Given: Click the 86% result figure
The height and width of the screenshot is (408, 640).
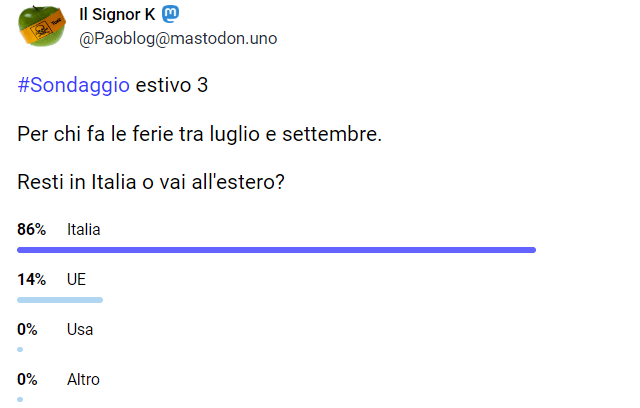Looking at the screenshot, I should [32, 230].
